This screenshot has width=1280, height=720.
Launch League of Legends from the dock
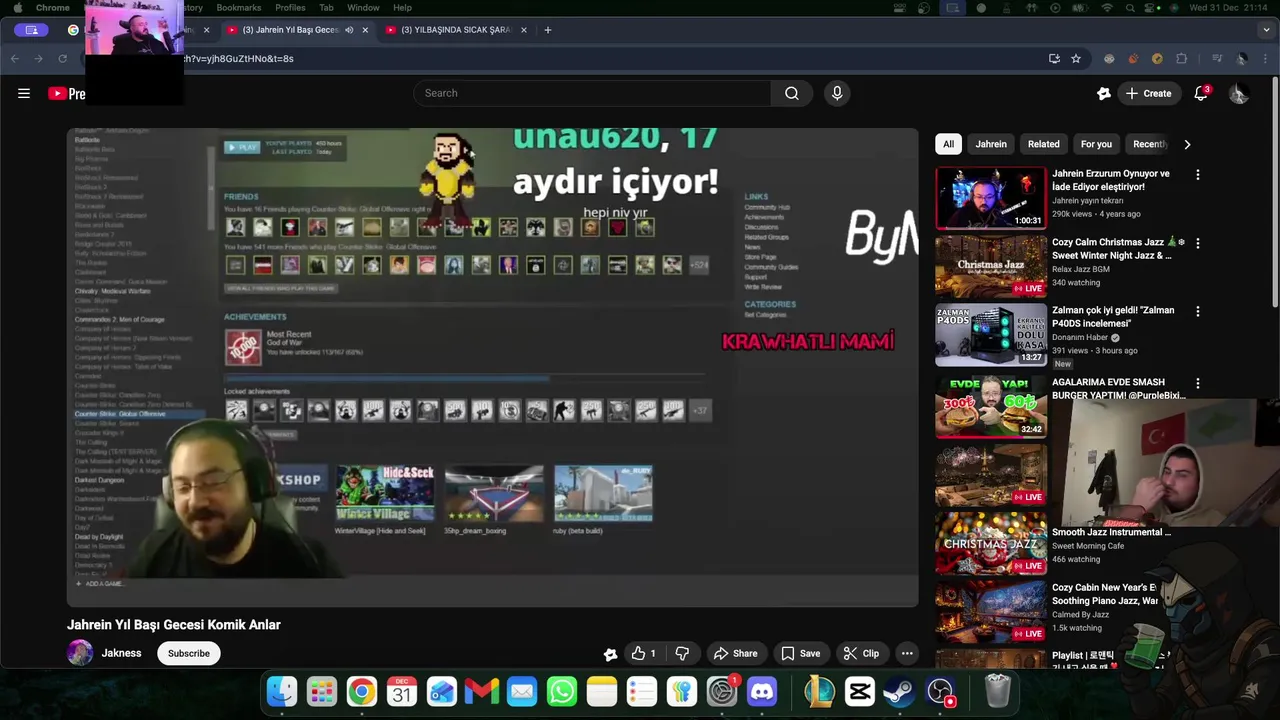coord(819,691)
